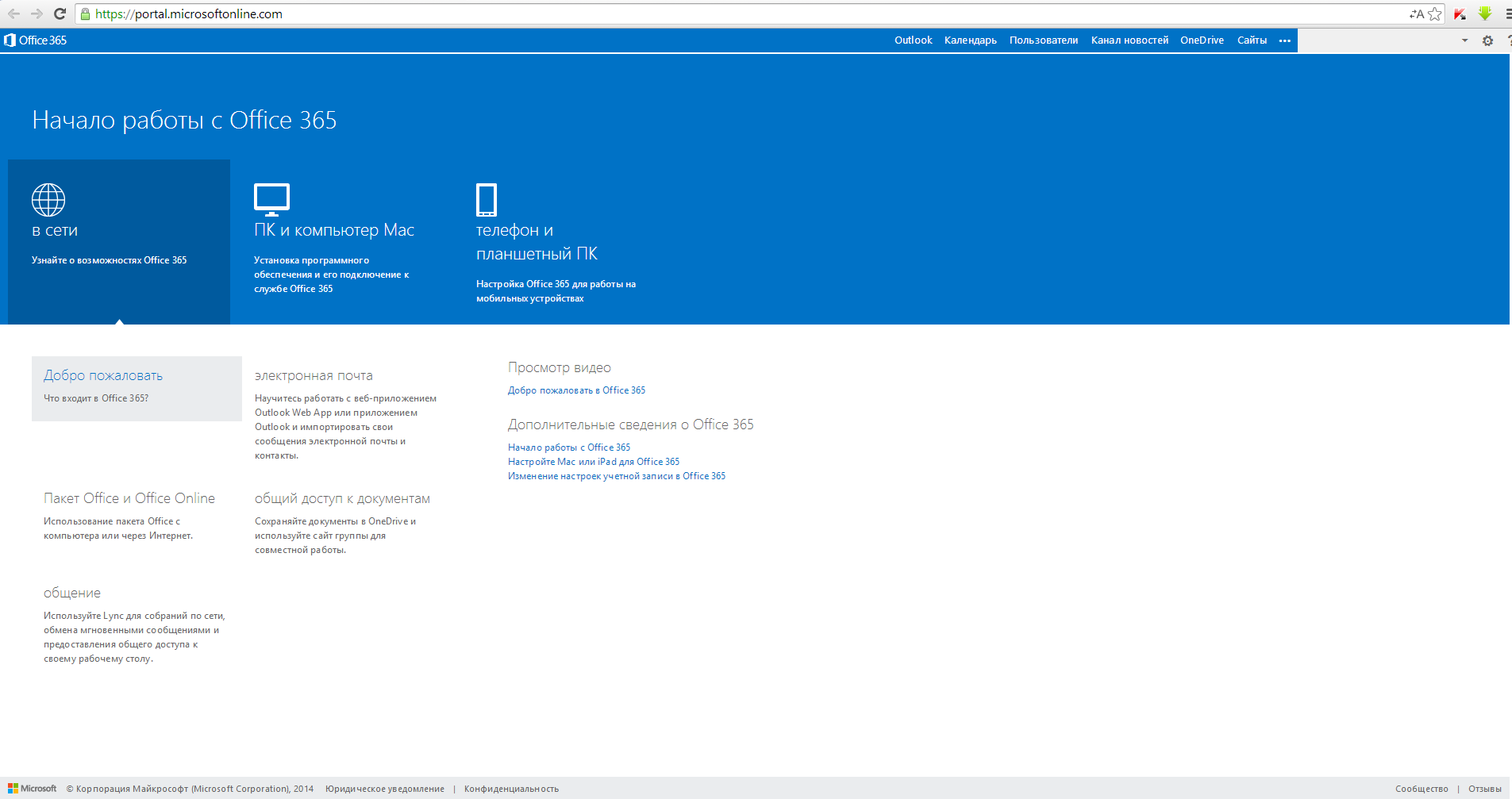Select the 'в сети' tab heading

[x=55, y=231]
